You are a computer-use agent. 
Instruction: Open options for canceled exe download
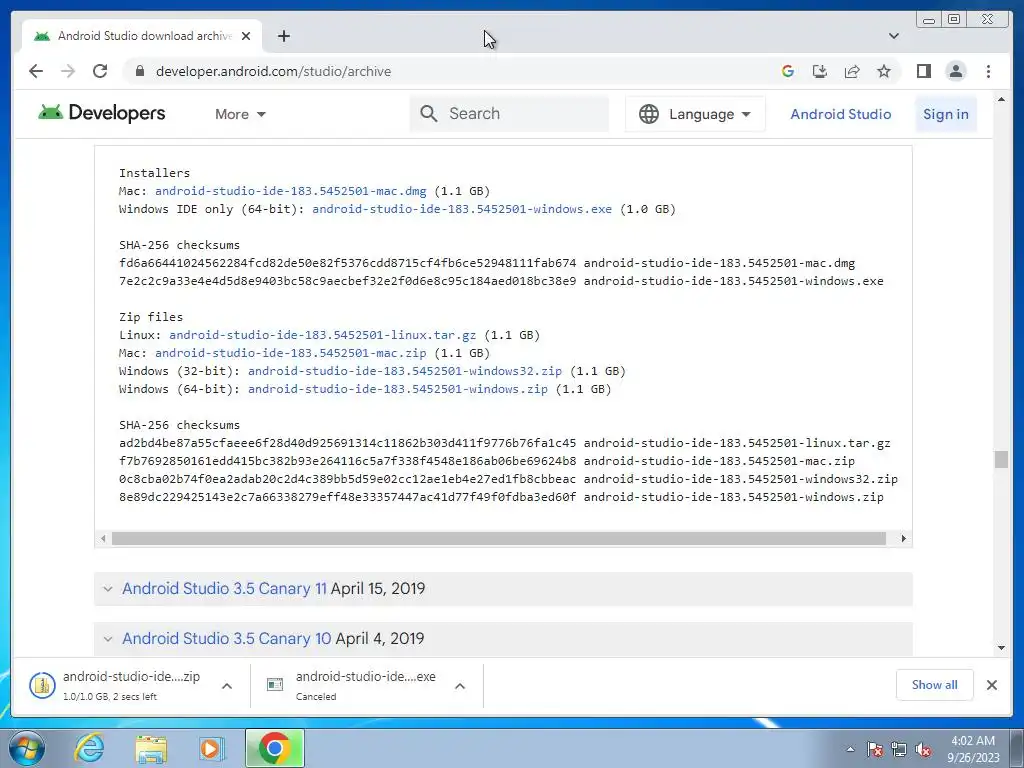pyautogui.click(x=460, y=686)
